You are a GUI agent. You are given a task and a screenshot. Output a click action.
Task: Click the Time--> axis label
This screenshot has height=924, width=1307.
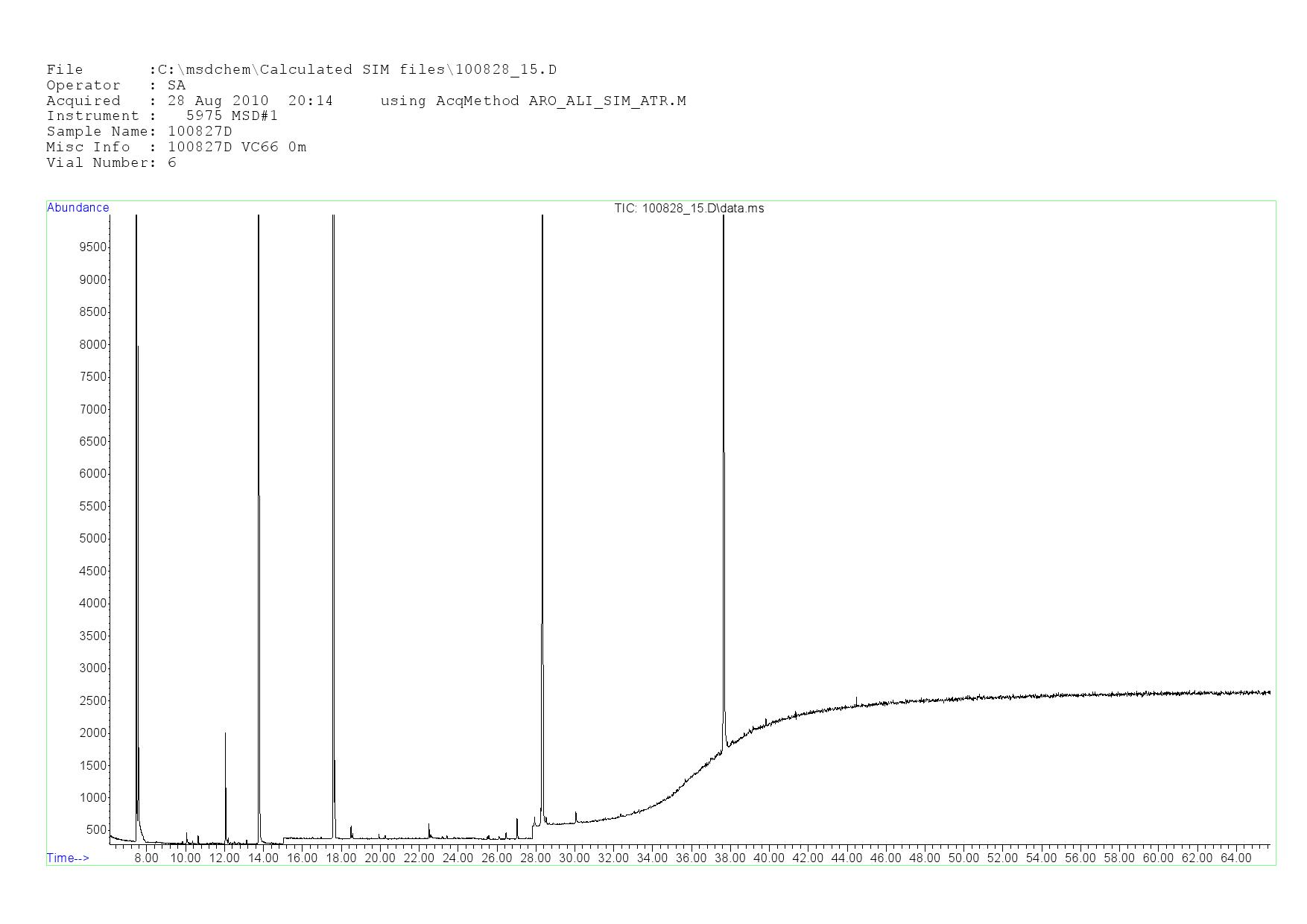point(68,858)
